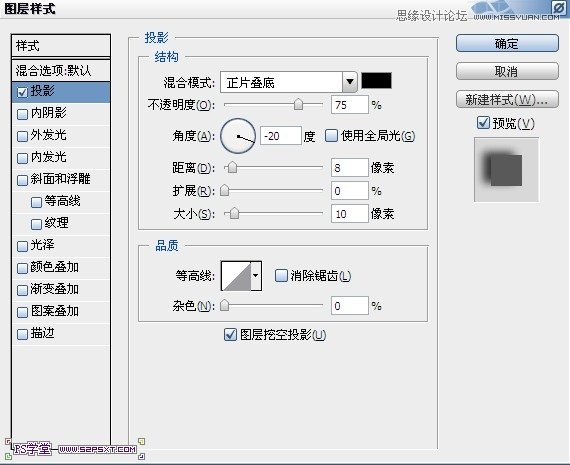Toggle the 消除锯齿(L) checkbox
Image resolution: width=570 pixels, height=465 pixels.
pos(281,276)
